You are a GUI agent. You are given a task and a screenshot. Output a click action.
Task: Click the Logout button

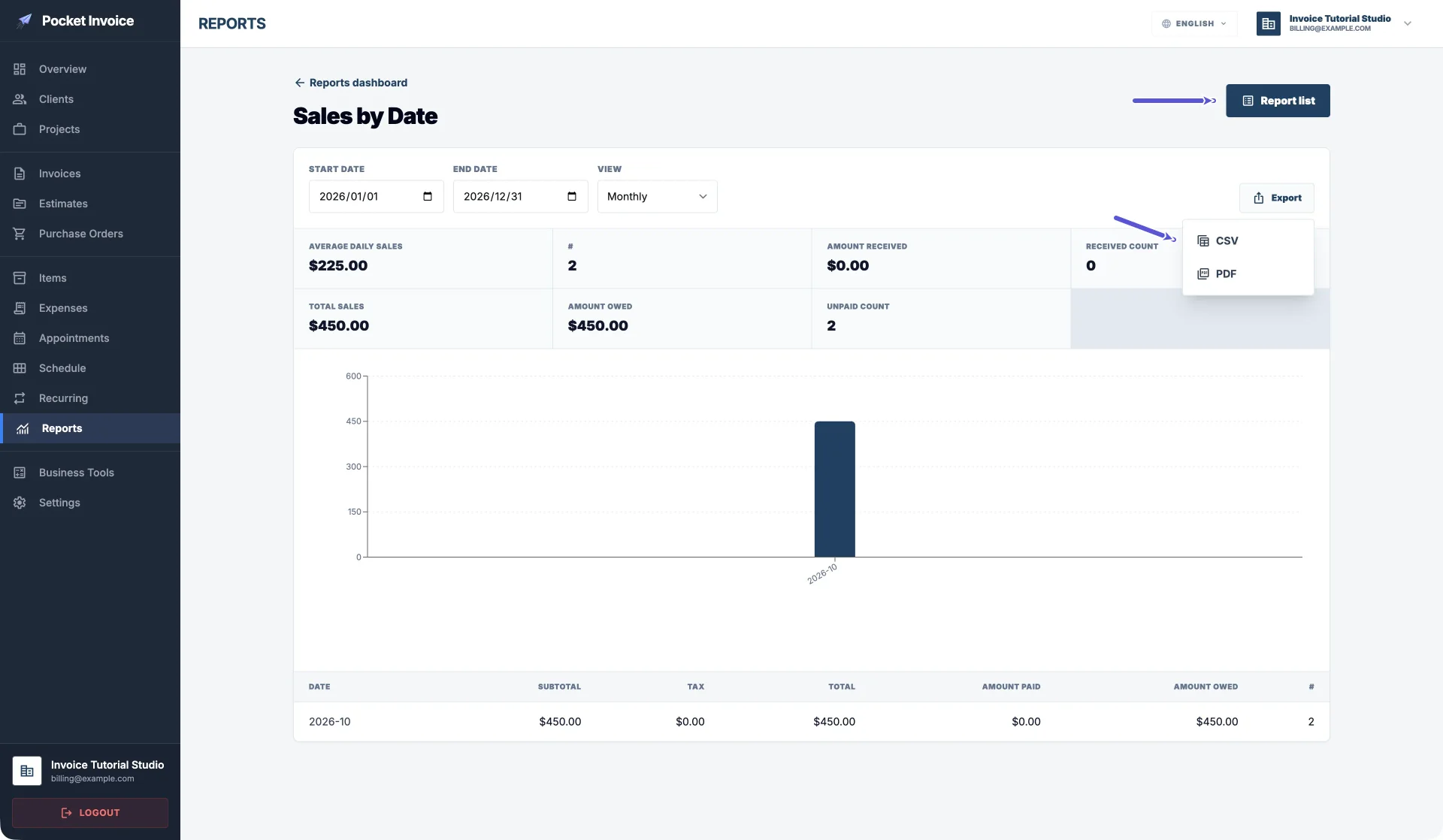tap(90, 813)
